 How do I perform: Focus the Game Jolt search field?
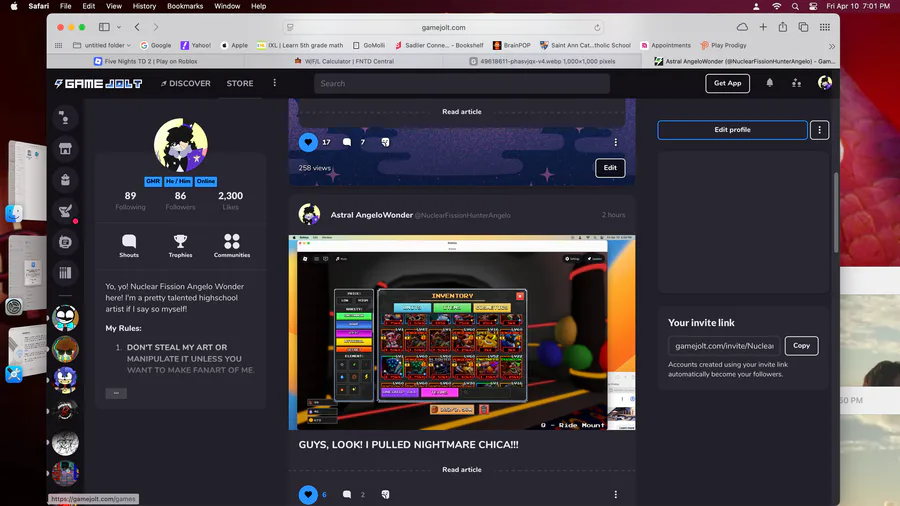point(461,84)
